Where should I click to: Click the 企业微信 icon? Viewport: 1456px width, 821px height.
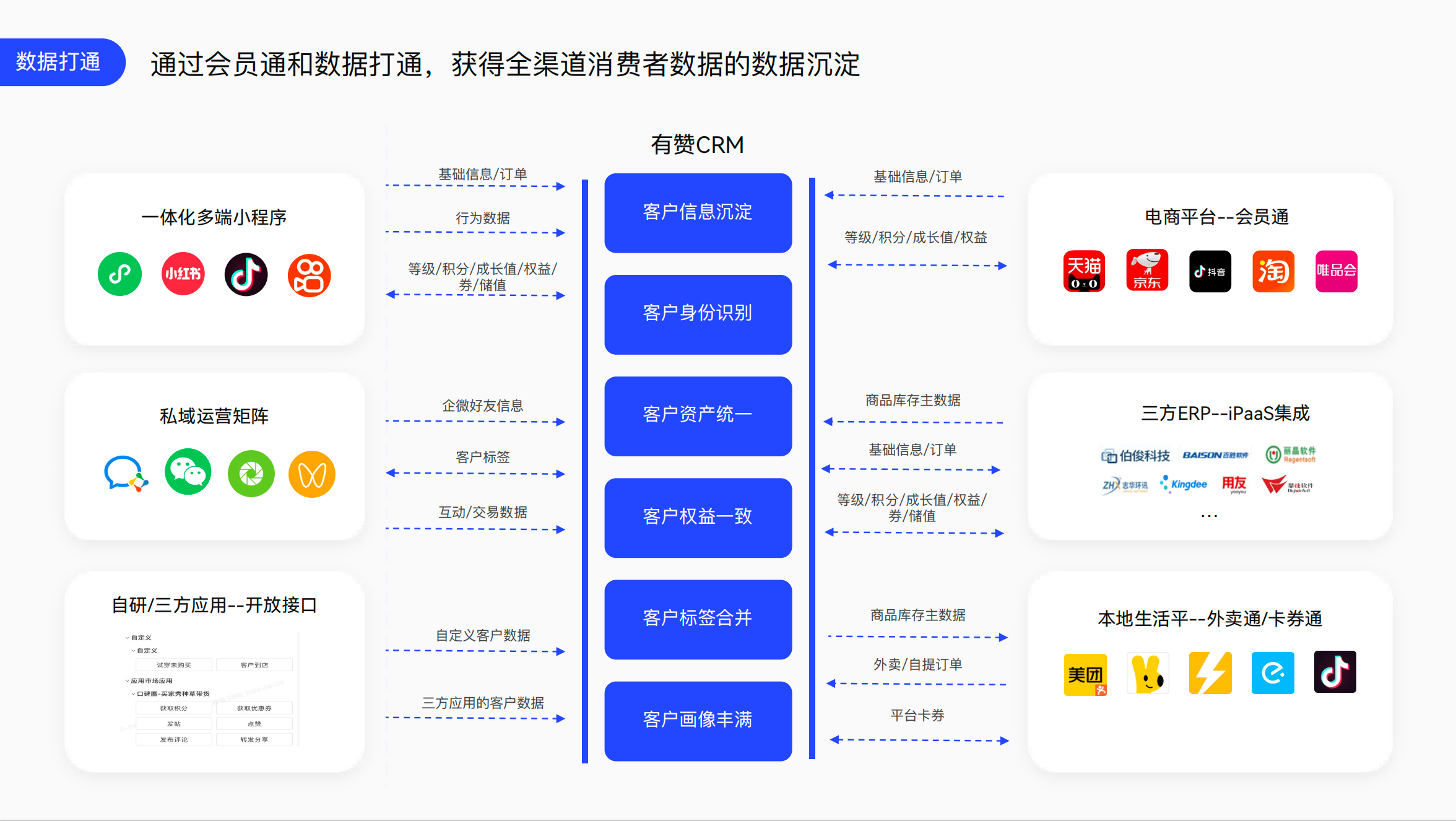[126, 474]
